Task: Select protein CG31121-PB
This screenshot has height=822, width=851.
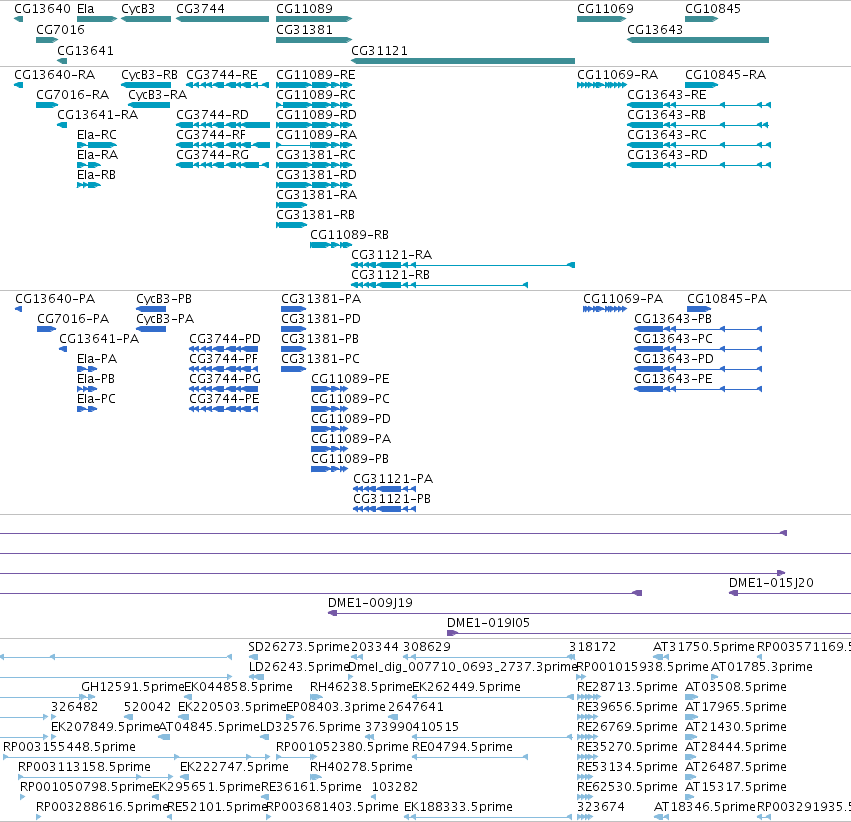Action: pos(384,509)
